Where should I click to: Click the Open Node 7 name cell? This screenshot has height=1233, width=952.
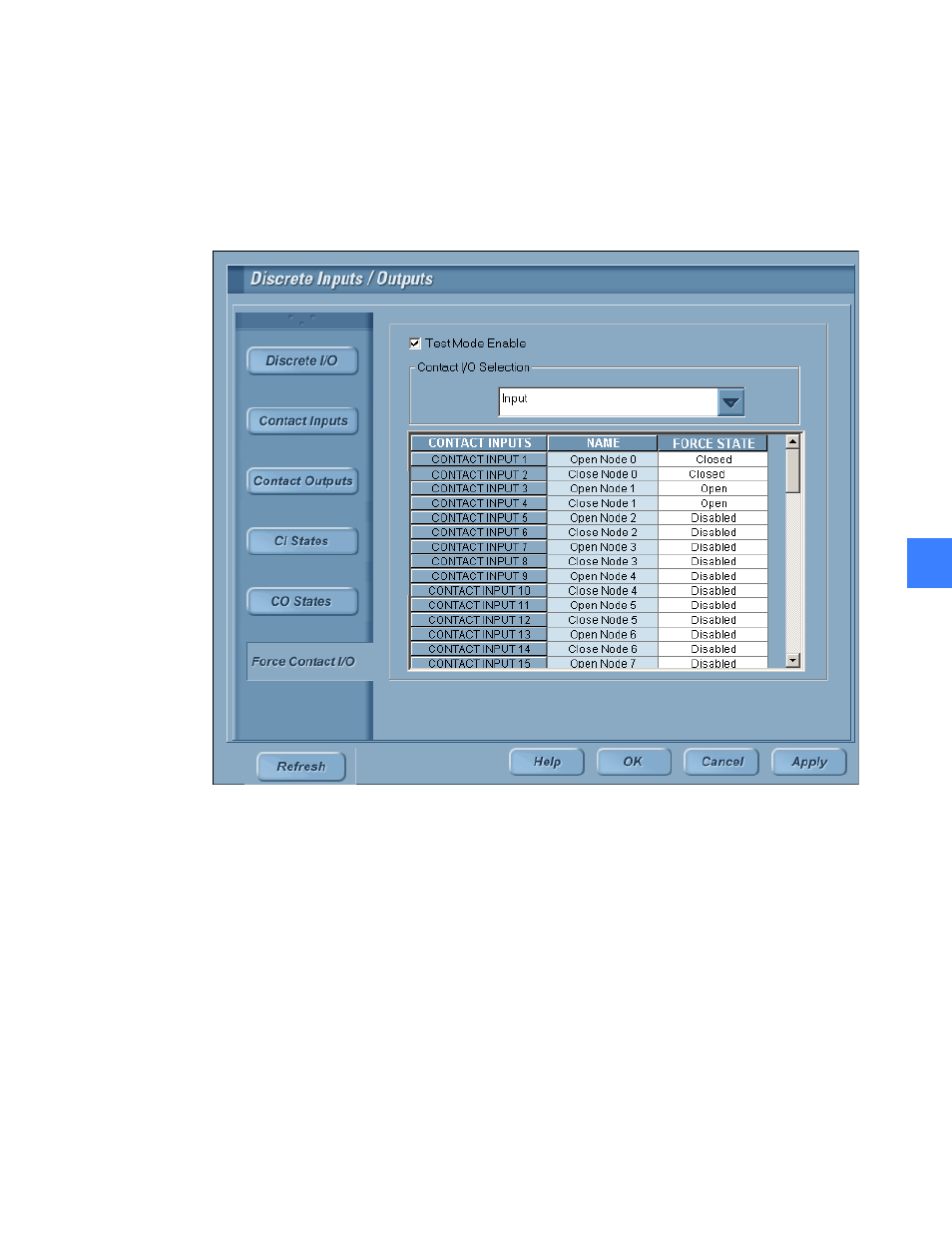coord(603,663)
